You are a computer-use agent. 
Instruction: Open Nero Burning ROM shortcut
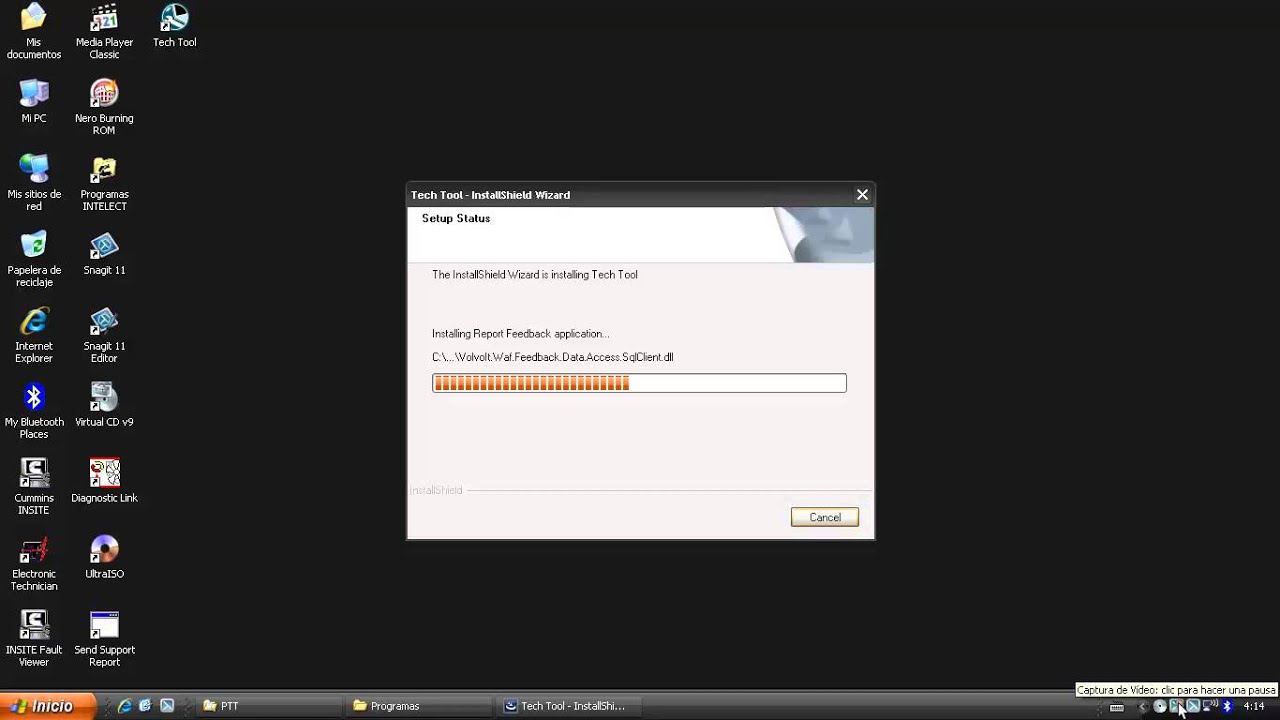click(104, 106)
